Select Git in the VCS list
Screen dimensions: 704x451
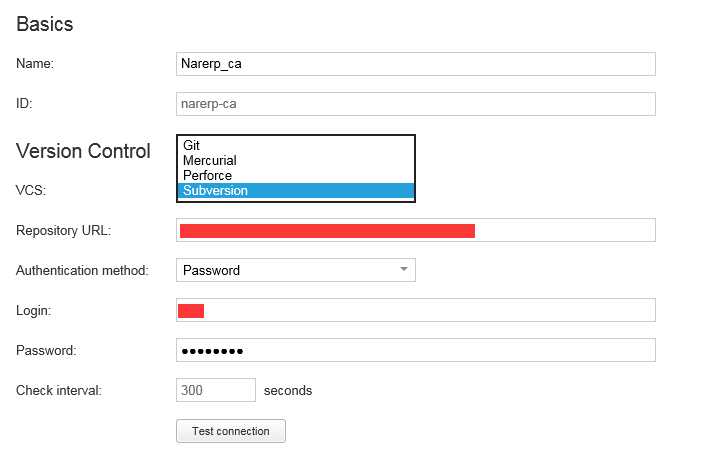pos(192,145)
